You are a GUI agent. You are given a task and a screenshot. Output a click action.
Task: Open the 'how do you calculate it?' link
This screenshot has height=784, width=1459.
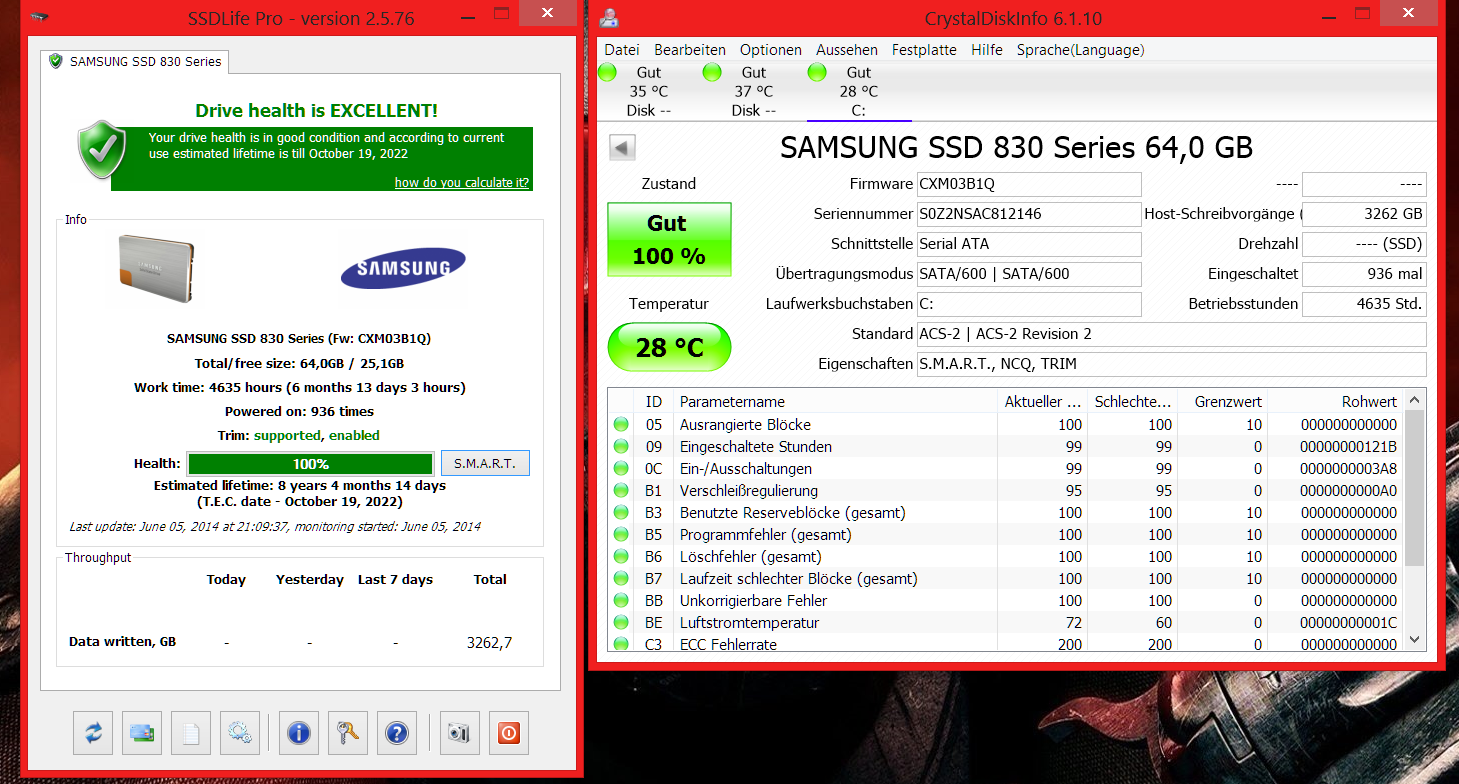click(x=462, y=182)
